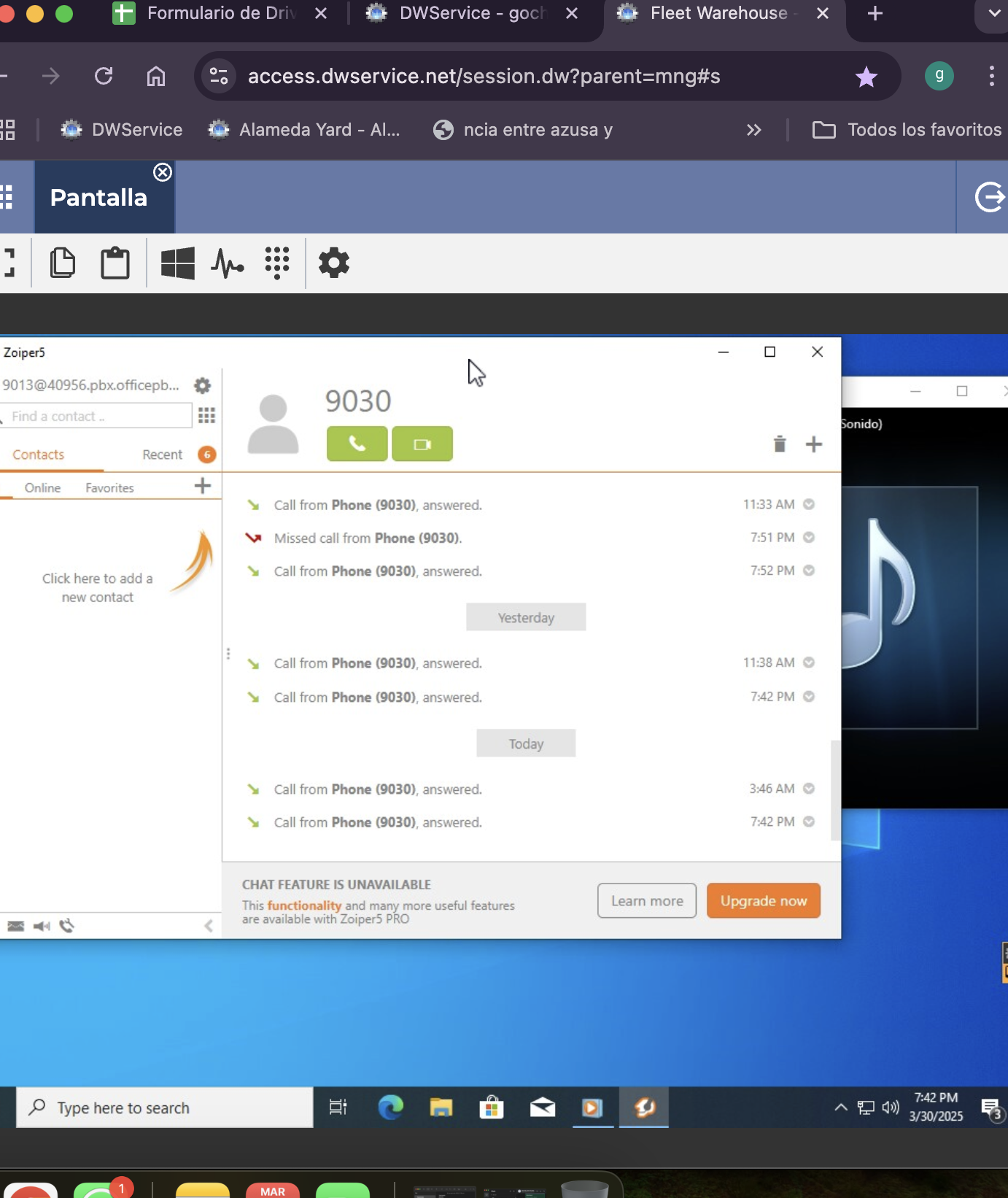
Task: Expand options for today's 7:42 PM call
Action: pyautogui.click(x=809, y=822)
